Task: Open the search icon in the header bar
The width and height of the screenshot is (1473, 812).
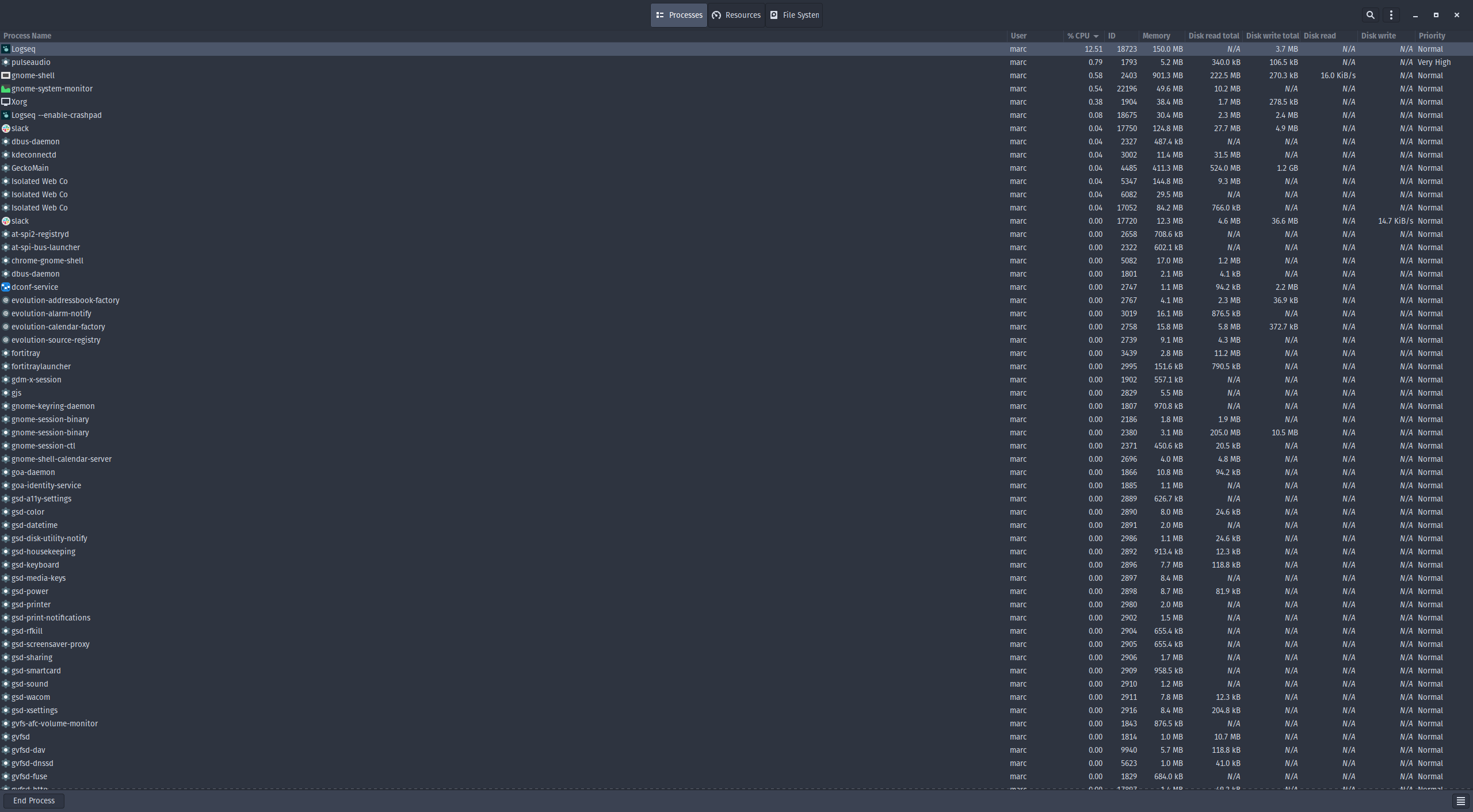Action: pyautogui.click(x=1371, y=14)
